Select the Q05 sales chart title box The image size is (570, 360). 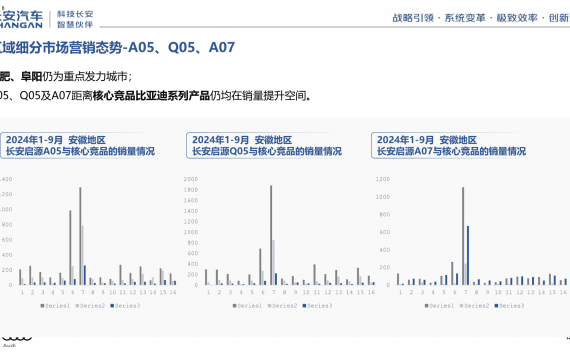[x=265, y=145]
